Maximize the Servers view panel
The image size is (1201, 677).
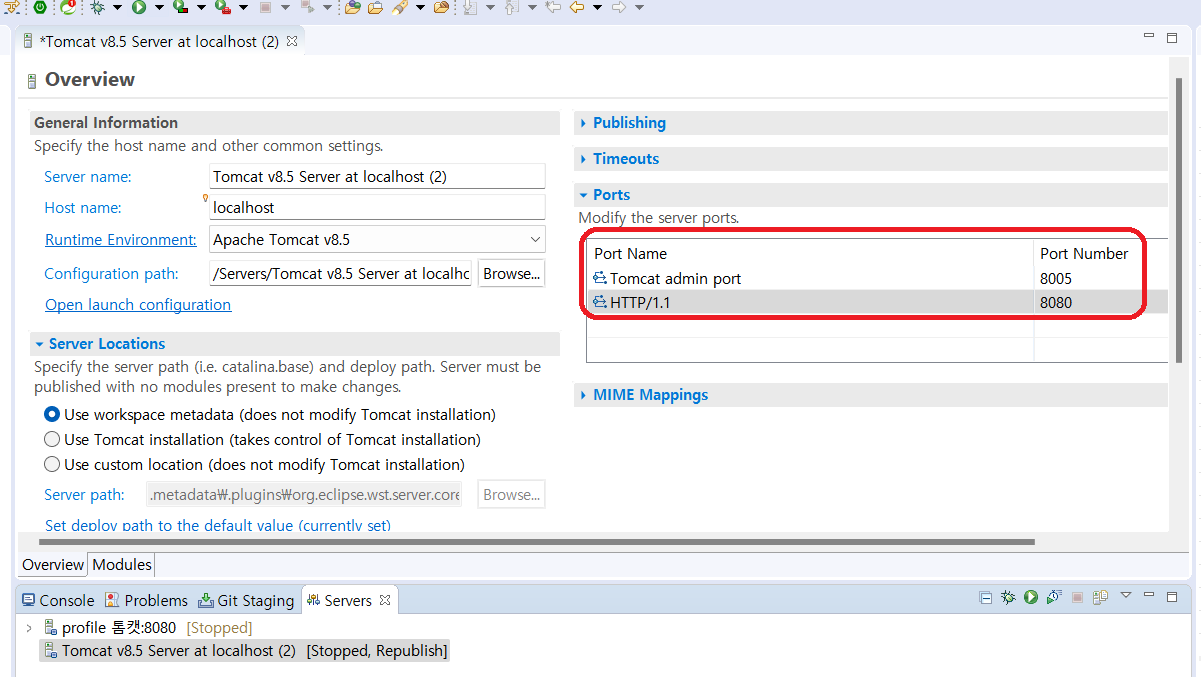click(1172, 597)
